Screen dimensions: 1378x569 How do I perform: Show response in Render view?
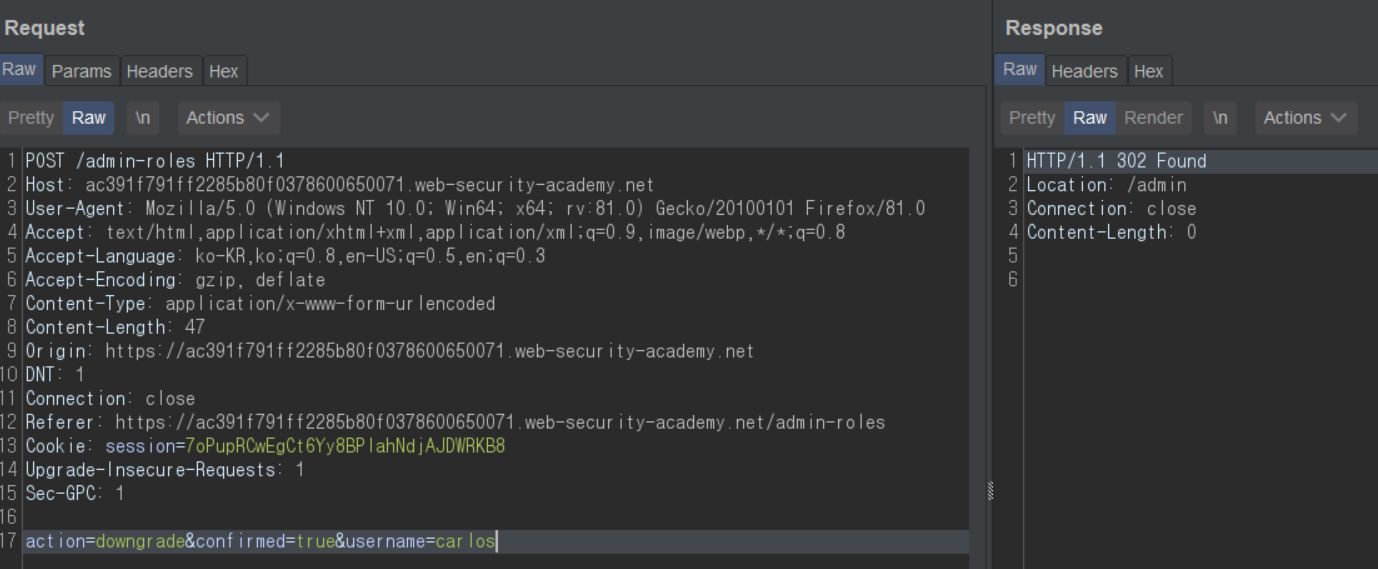tap(1153, 118)
